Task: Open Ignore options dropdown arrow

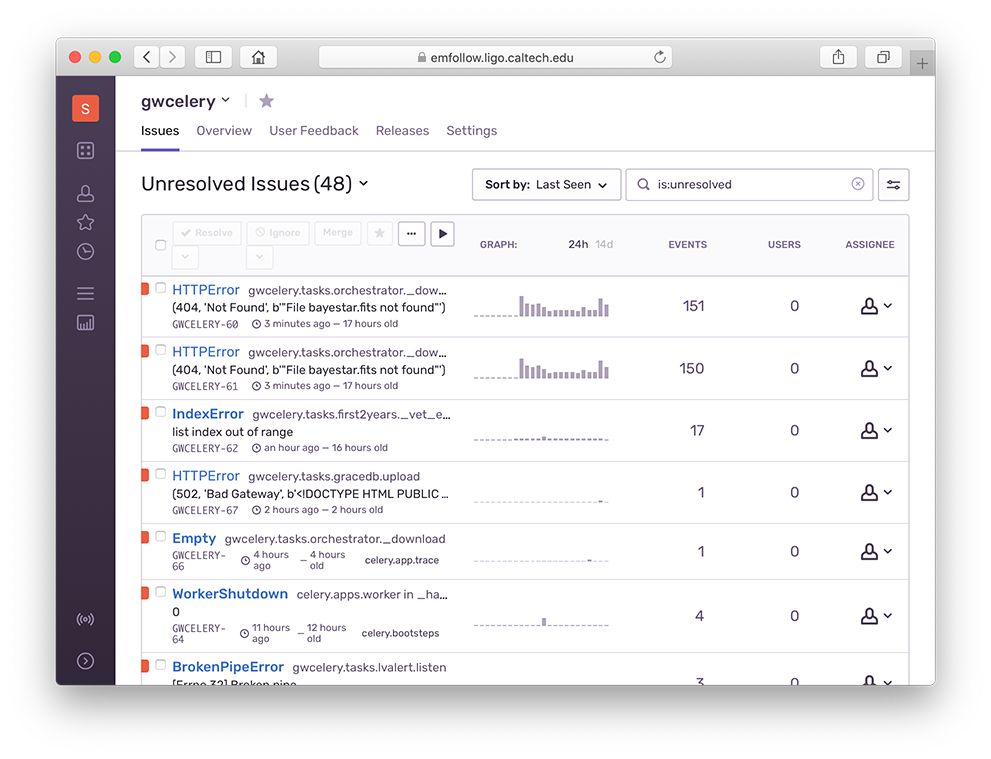Action: click(x=260, y=257)
